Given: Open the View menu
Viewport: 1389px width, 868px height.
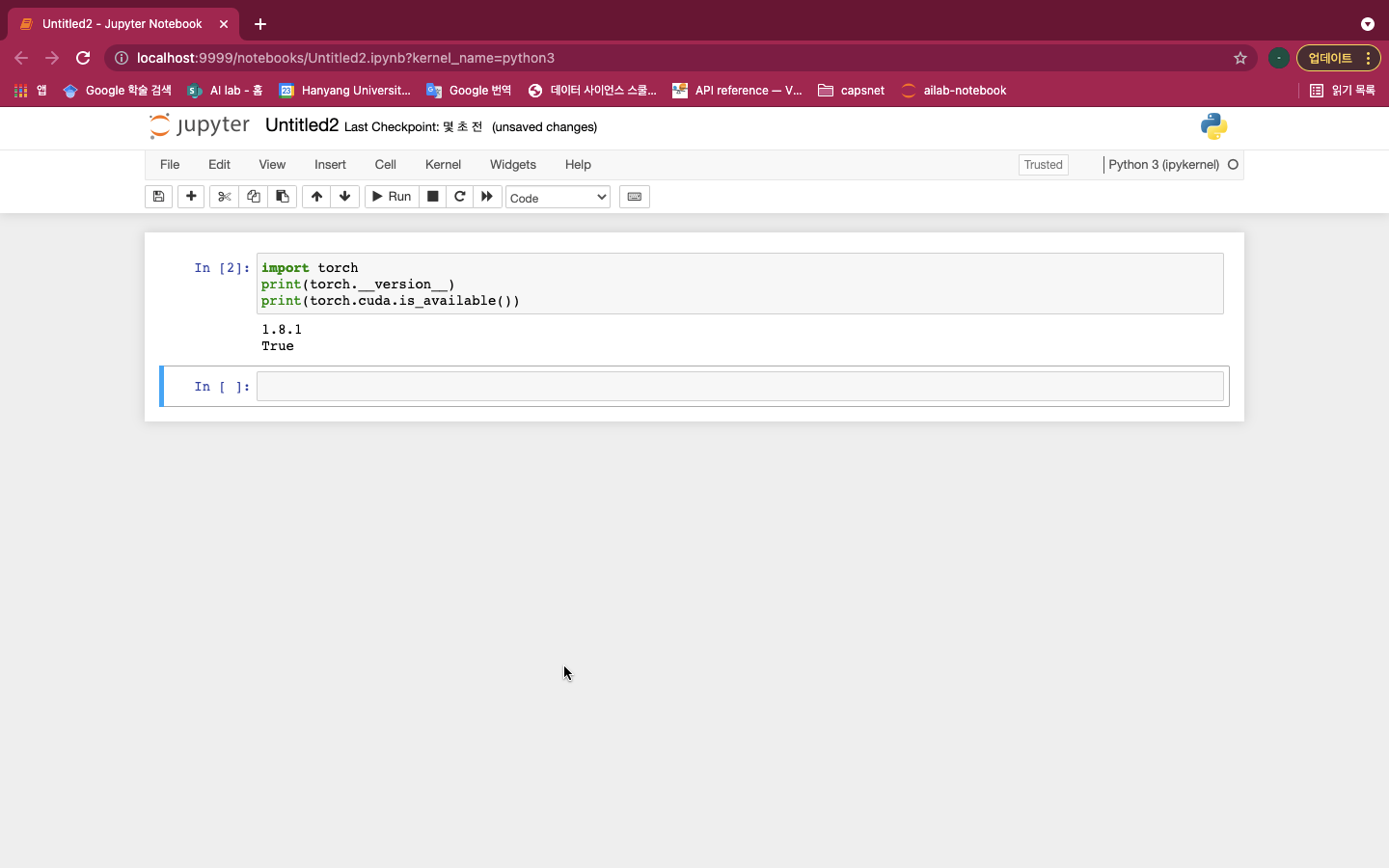Looking at the screenshot, I should [x=272, y=165].
